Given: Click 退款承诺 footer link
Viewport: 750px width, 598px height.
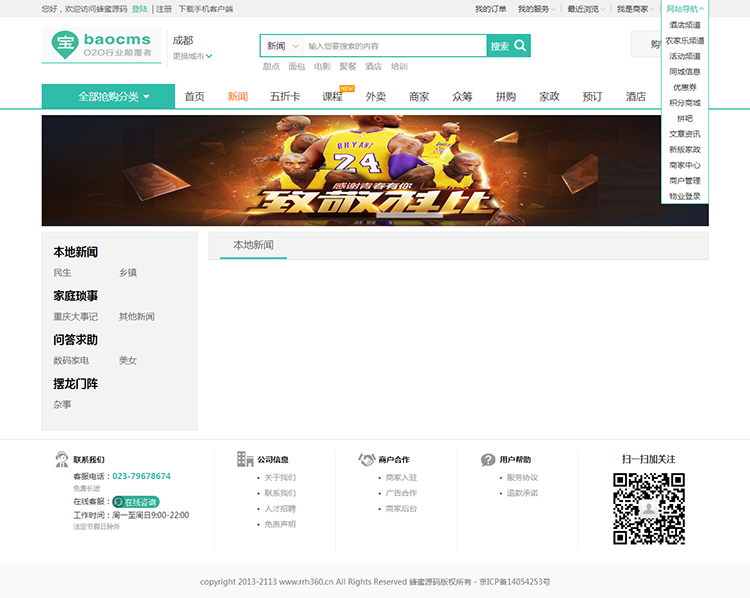Looking at the screenshot, I should [522, 493].
